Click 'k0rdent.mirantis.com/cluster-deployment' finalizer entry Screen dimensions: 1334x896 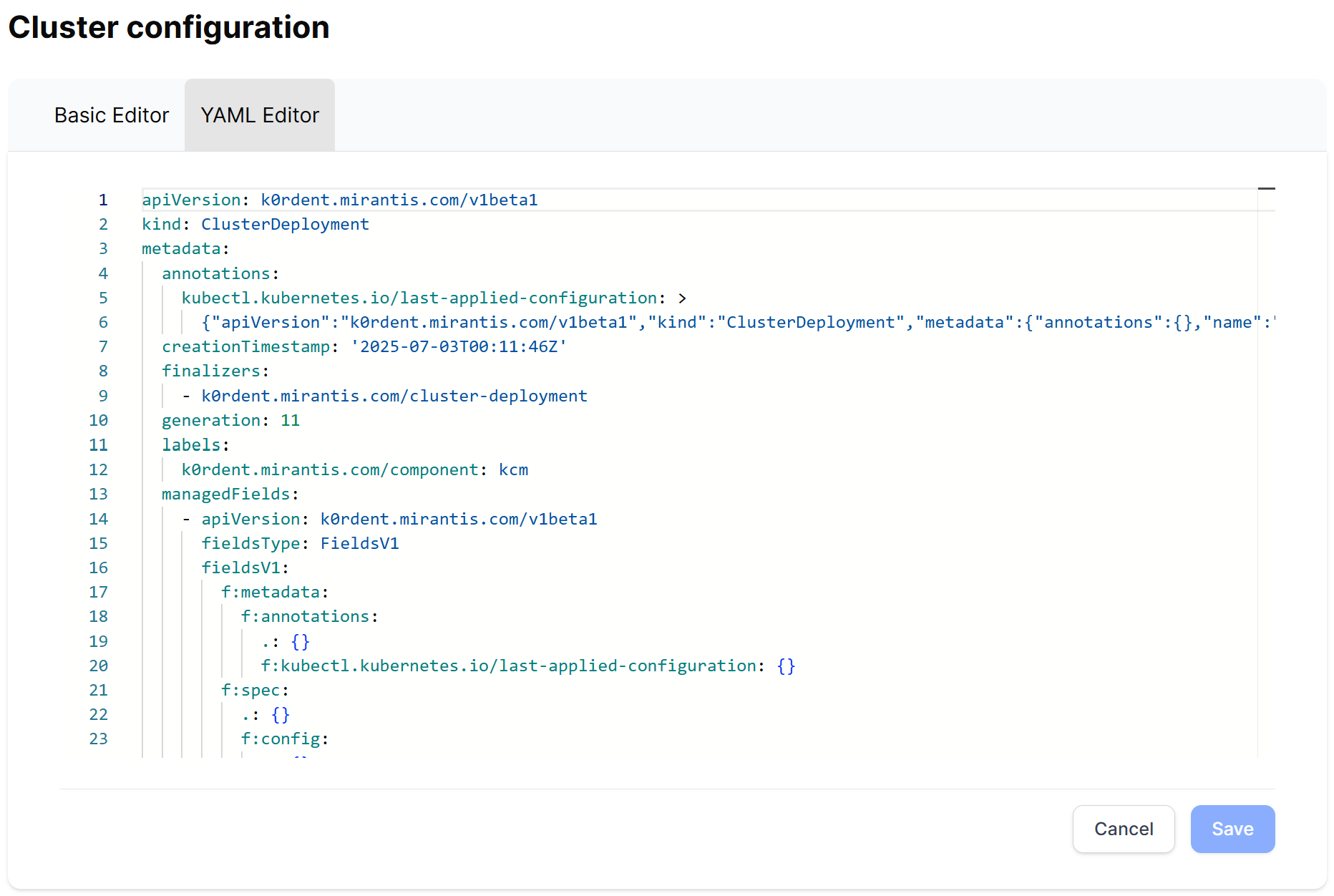(394, 396)
